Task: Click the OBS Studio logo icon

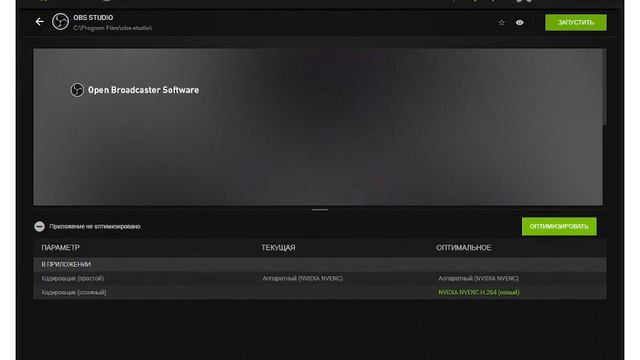Action: coord(60,22)
